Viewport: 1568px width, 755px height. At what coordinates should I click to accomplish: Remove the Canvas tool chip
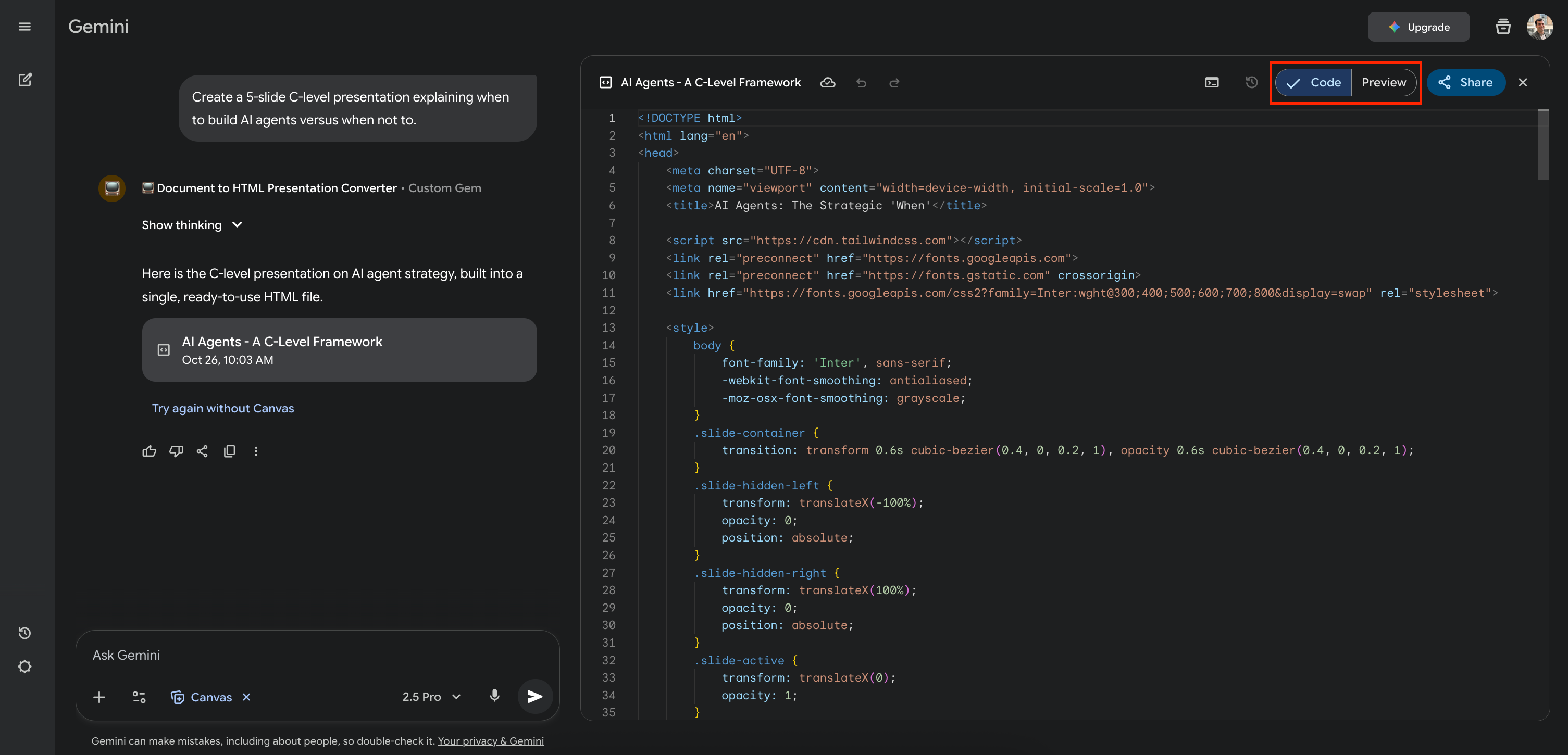click(246, 697)
